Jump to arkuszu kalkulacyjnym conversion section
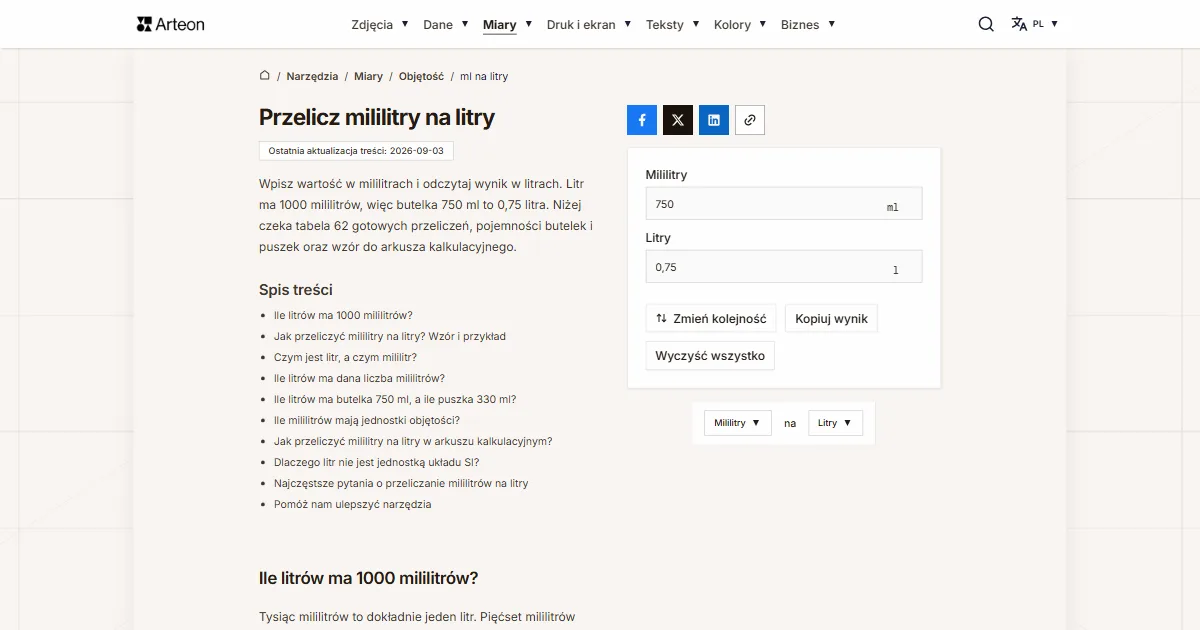The width and height of the screenshot is (1200, 630). (x=413, y=441)
